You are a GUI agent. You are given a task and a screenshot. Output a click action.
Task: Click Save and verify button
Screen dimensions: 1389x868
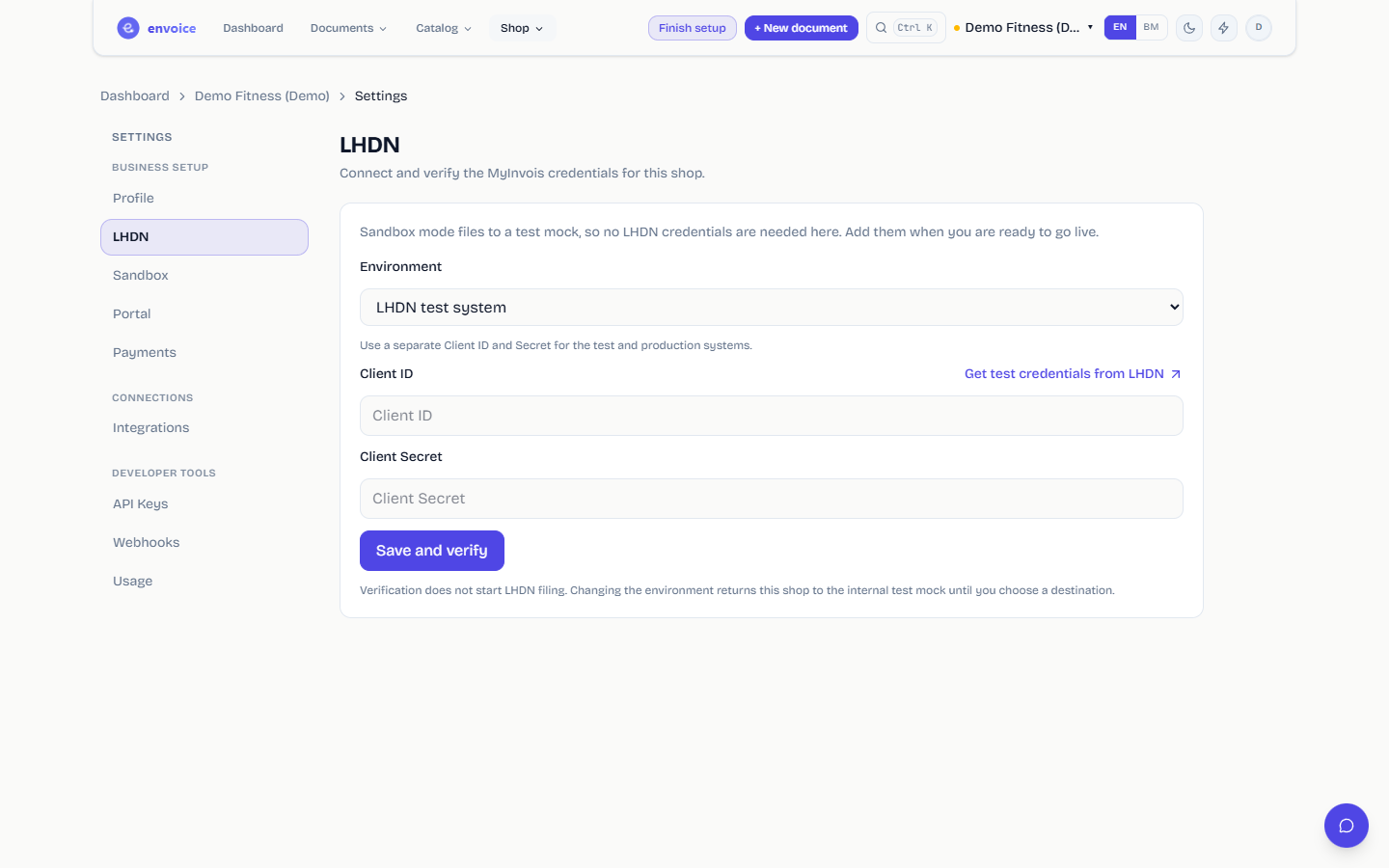coord(432,551)
